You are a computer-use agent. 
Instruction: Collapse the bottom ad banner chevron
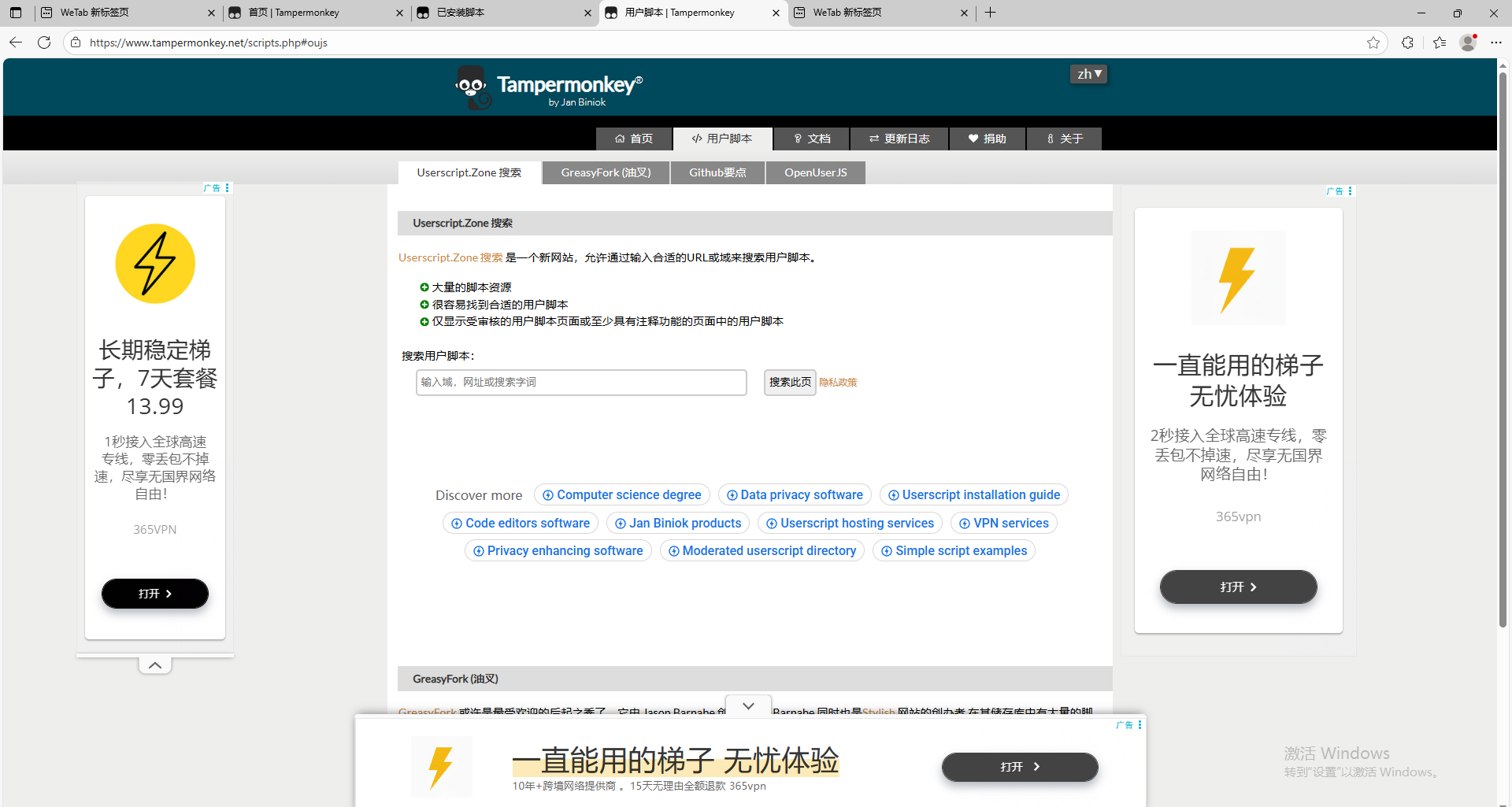(x=748, y=705)
